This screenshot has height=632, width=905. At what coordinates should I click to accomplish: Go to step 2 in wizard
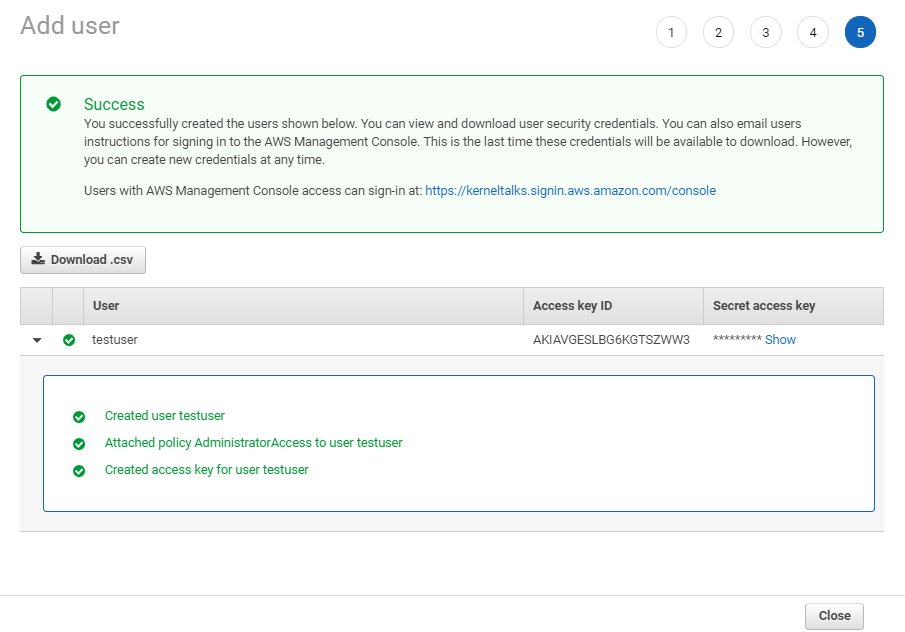click(719, 32)
